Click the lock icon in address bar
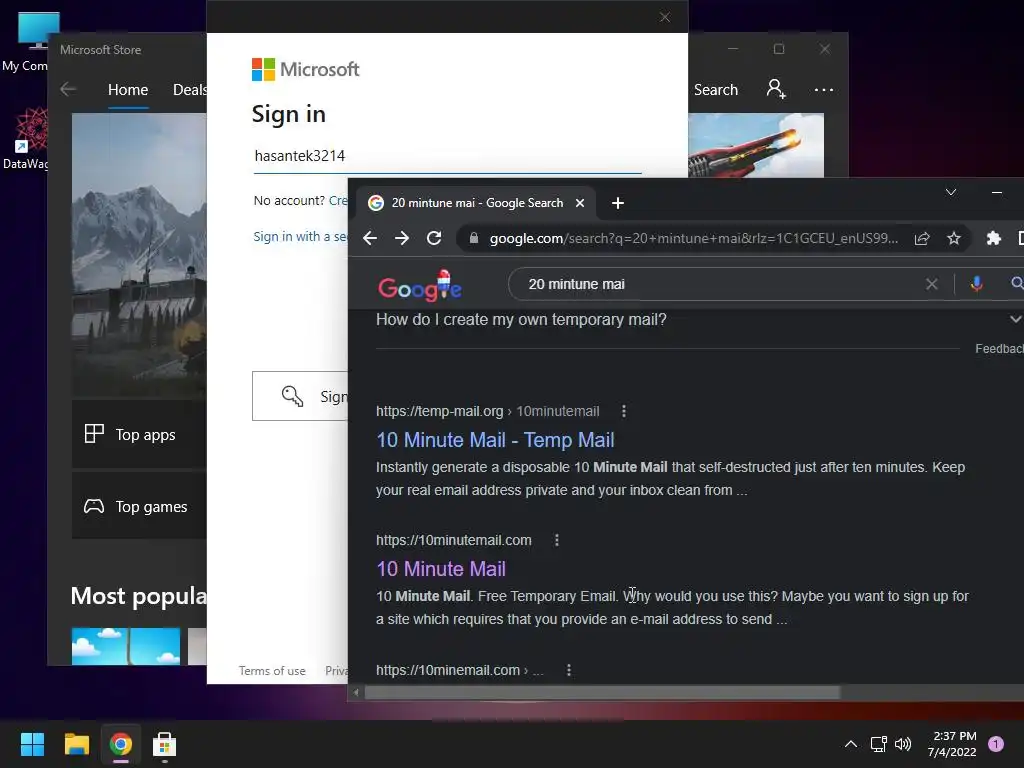This screenshot has width=1024, height=768. (474, 238)
